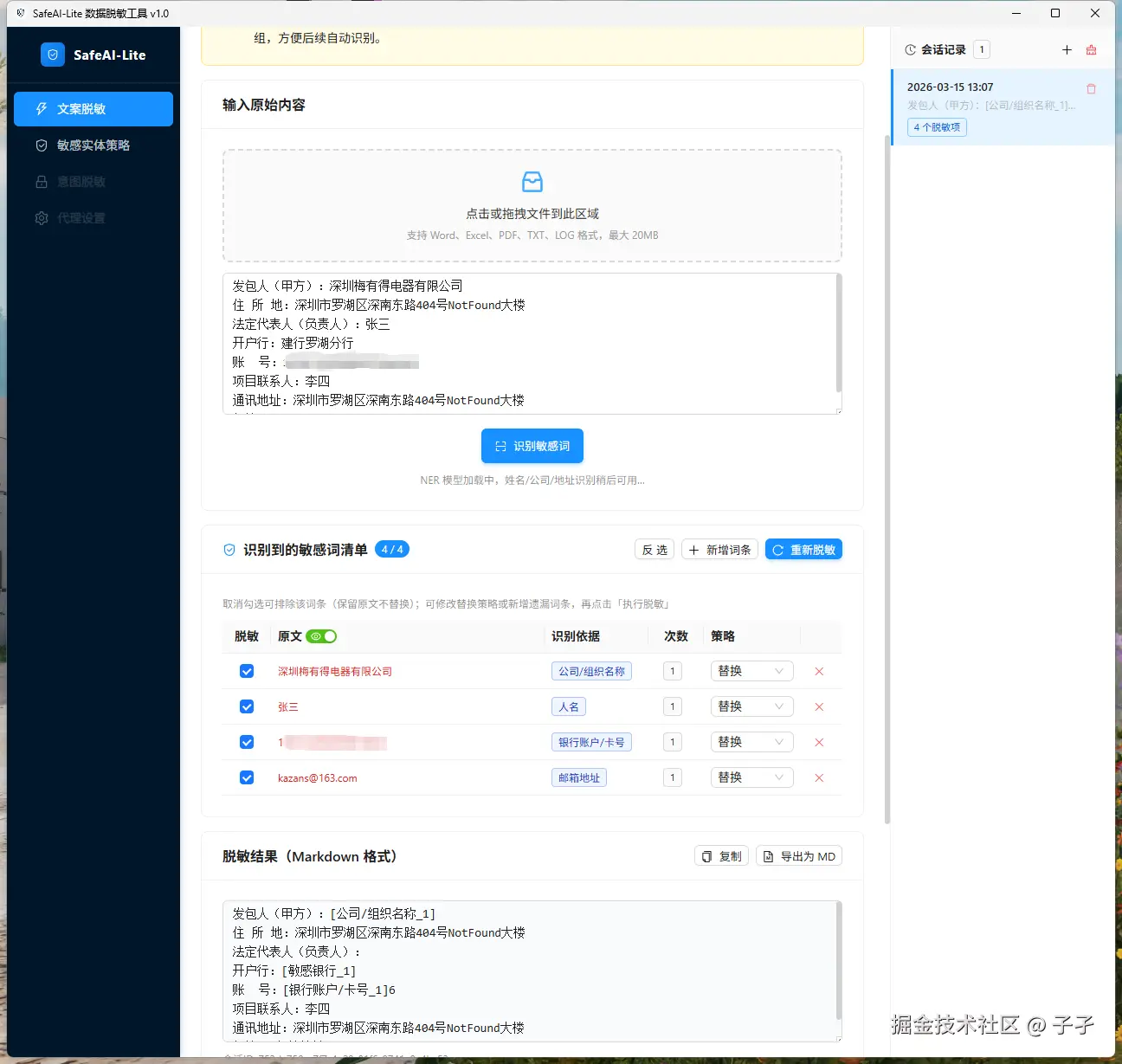Image resolution: width=1122 pixels, height=1064 pixels.
Task: Click the file upload icon in drop area
Action: coord(532,182)
